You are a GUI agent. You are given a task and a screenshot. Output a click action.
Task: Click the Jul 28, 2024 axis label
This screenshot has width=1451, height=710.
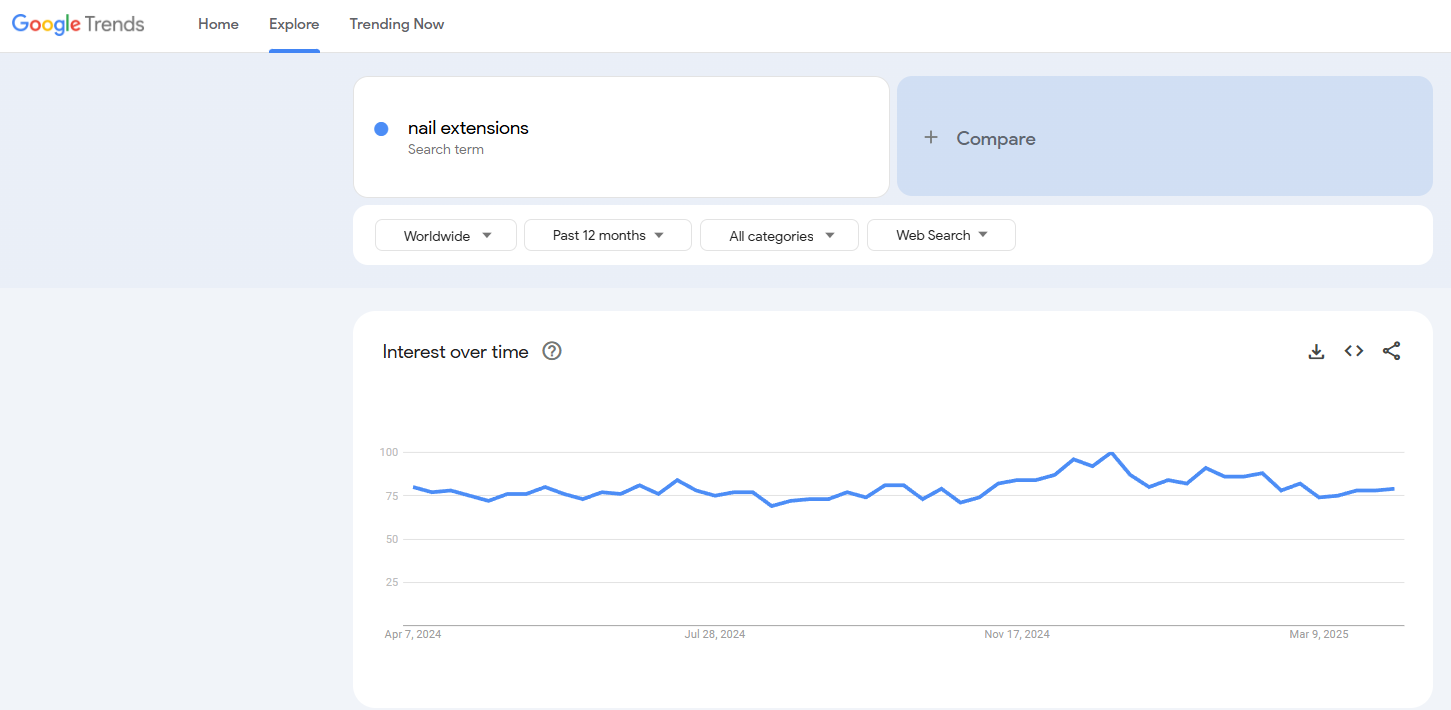(x=715, y=634)
